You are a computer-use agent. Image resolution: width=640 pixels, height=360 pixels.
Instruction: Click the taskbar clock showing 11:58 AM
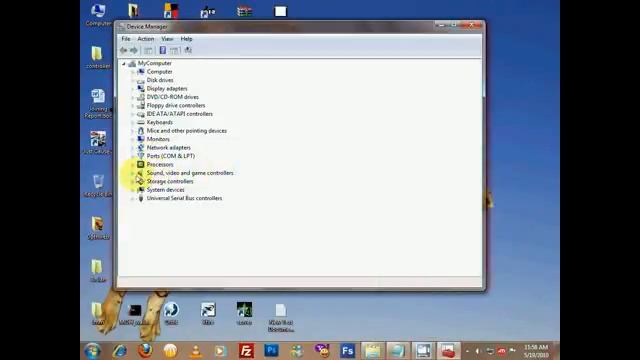[536, 351]
